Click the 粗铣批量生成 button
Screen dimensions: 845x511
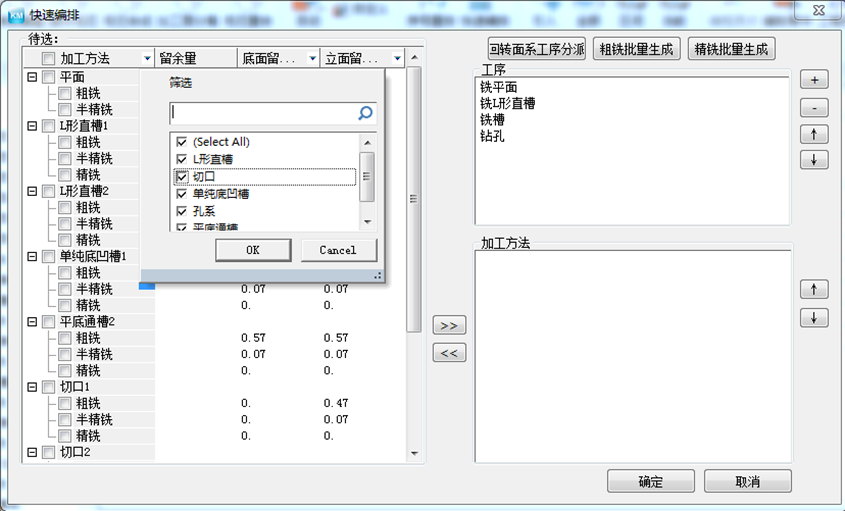636,49
